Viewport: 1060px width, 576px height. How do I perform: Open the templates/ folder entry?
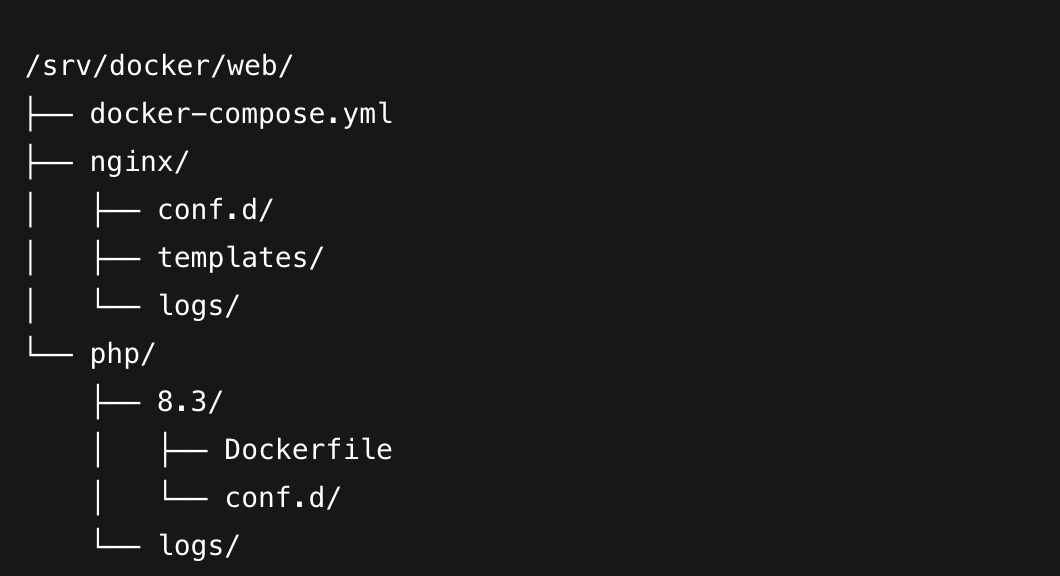tap(240, 258)
